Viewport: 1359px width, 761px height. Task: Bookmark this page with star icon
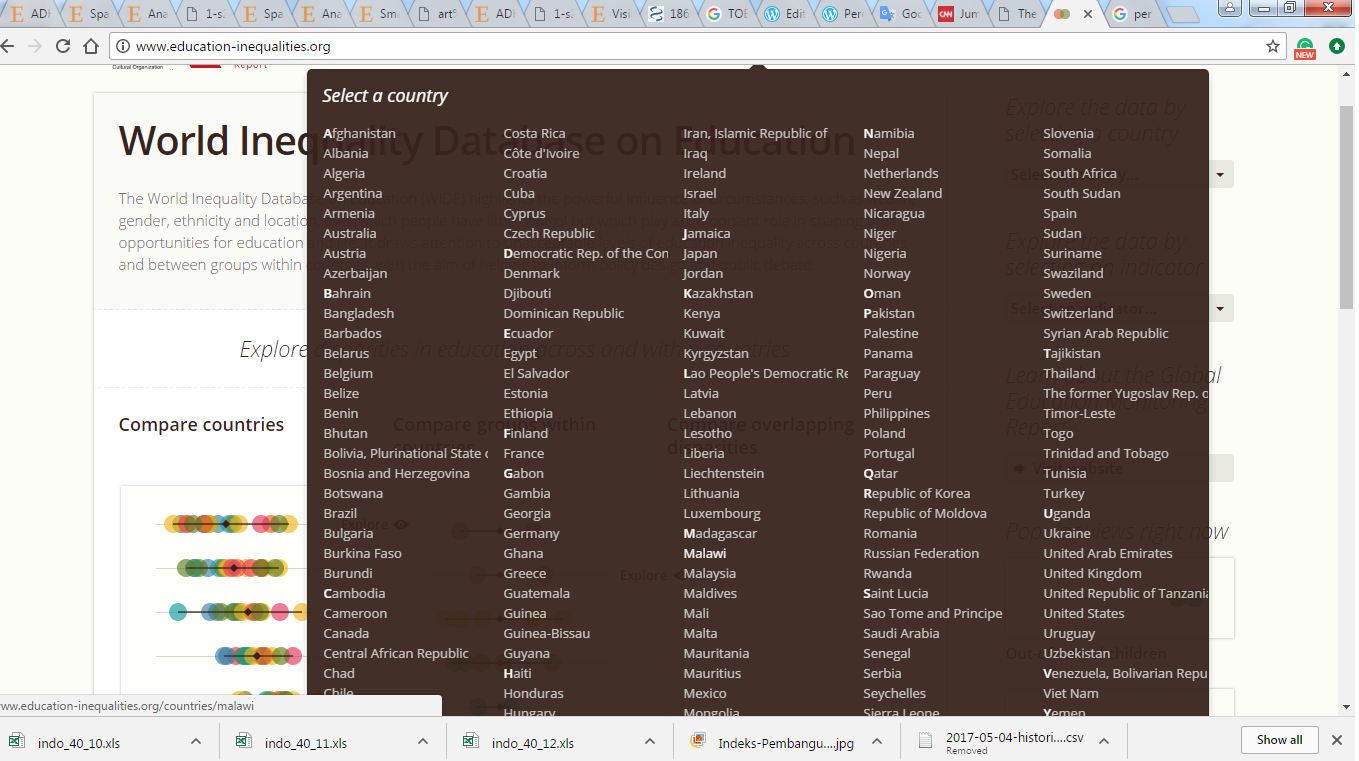1273,46
